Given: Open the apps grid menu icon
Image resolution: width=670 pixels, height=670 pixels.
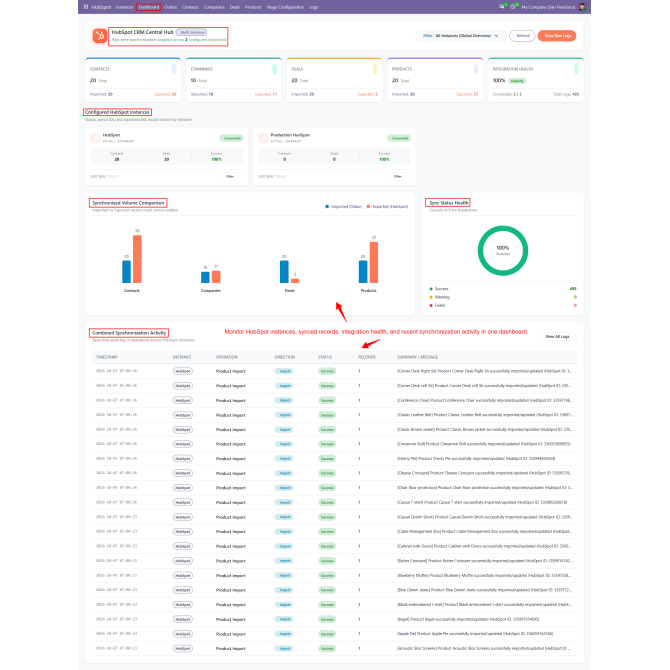Looking at the screenshot, I should pos(86,7).
